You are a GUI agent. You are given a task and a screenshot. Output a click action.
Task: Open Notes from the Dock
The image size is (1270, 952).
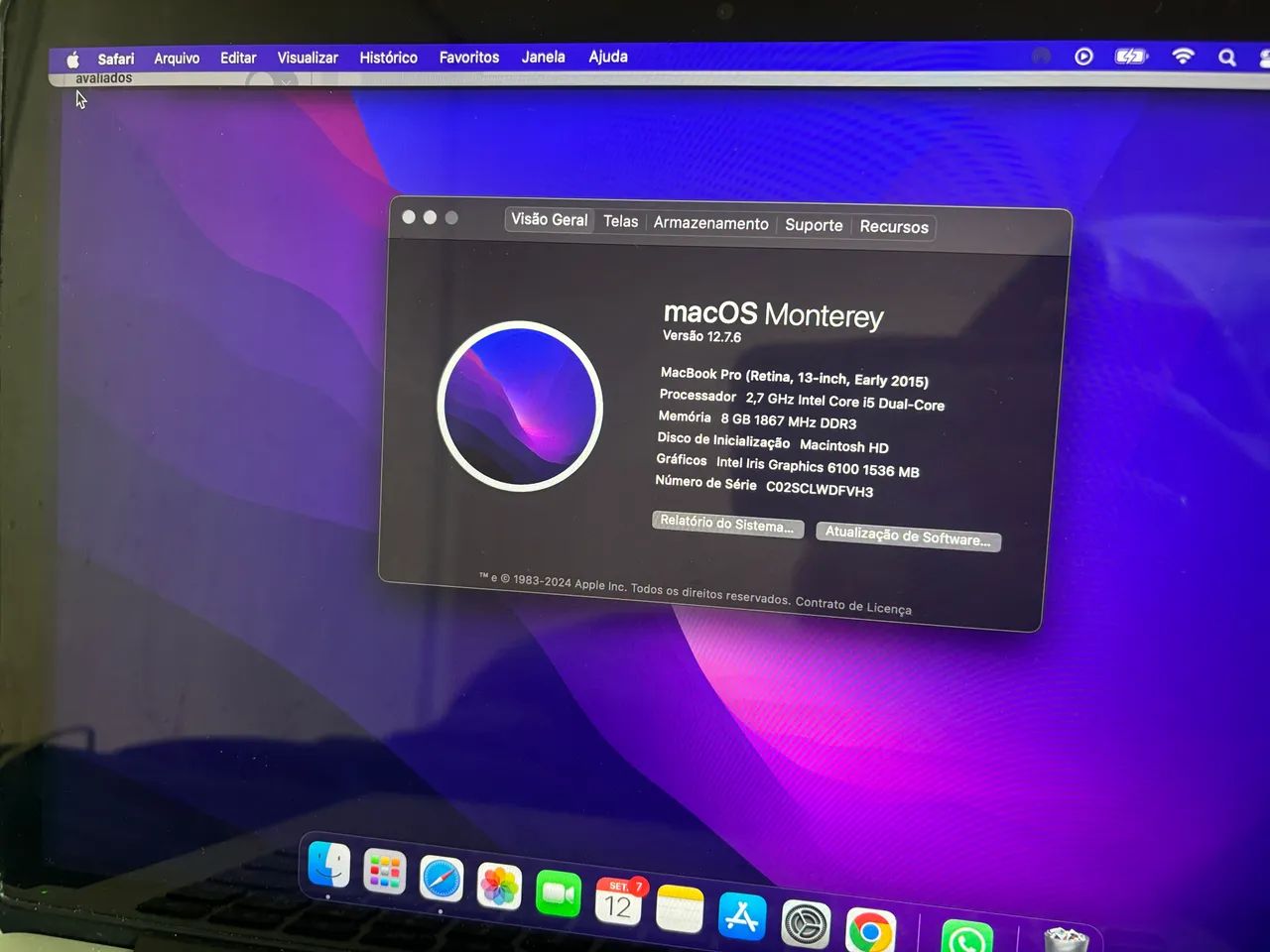tap(680, 909)
